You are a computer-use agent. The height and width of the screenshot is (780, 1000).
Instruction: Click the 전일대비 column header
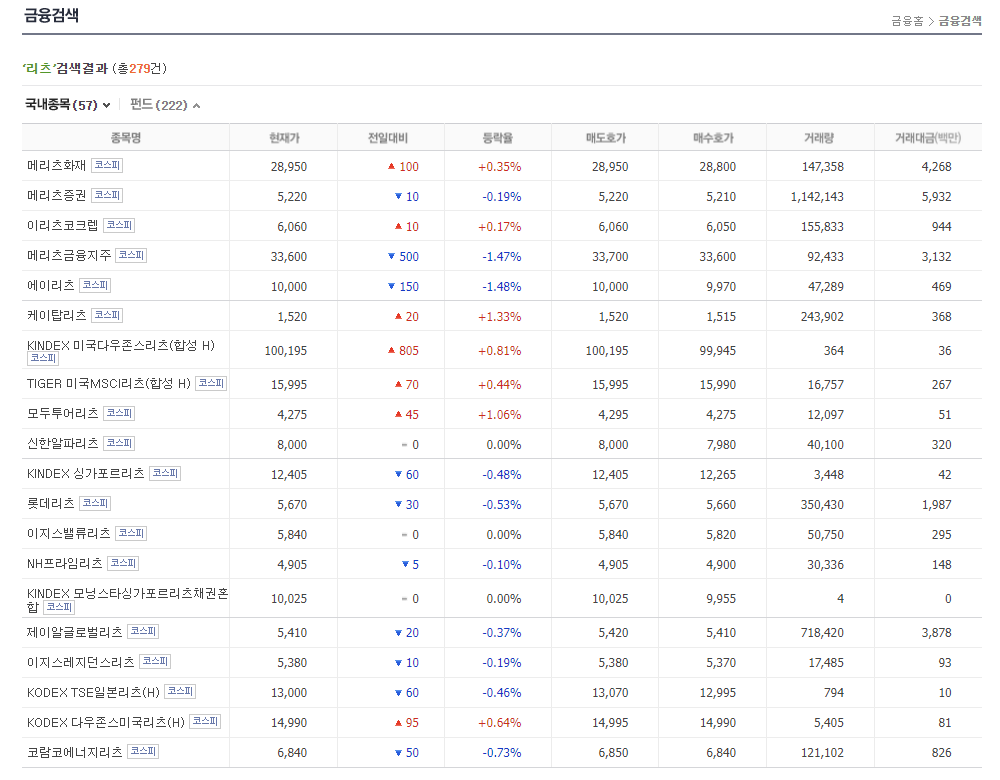[388, 138]
